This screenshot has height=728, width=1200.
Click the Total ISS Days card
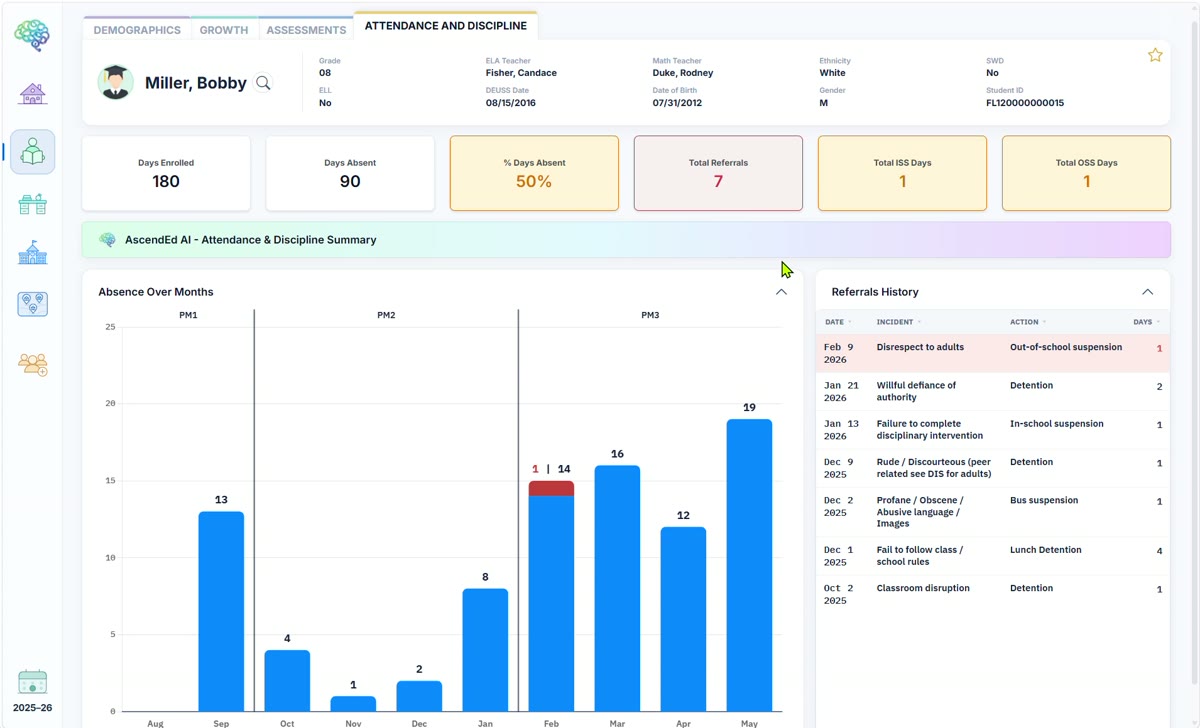(902, 173)
